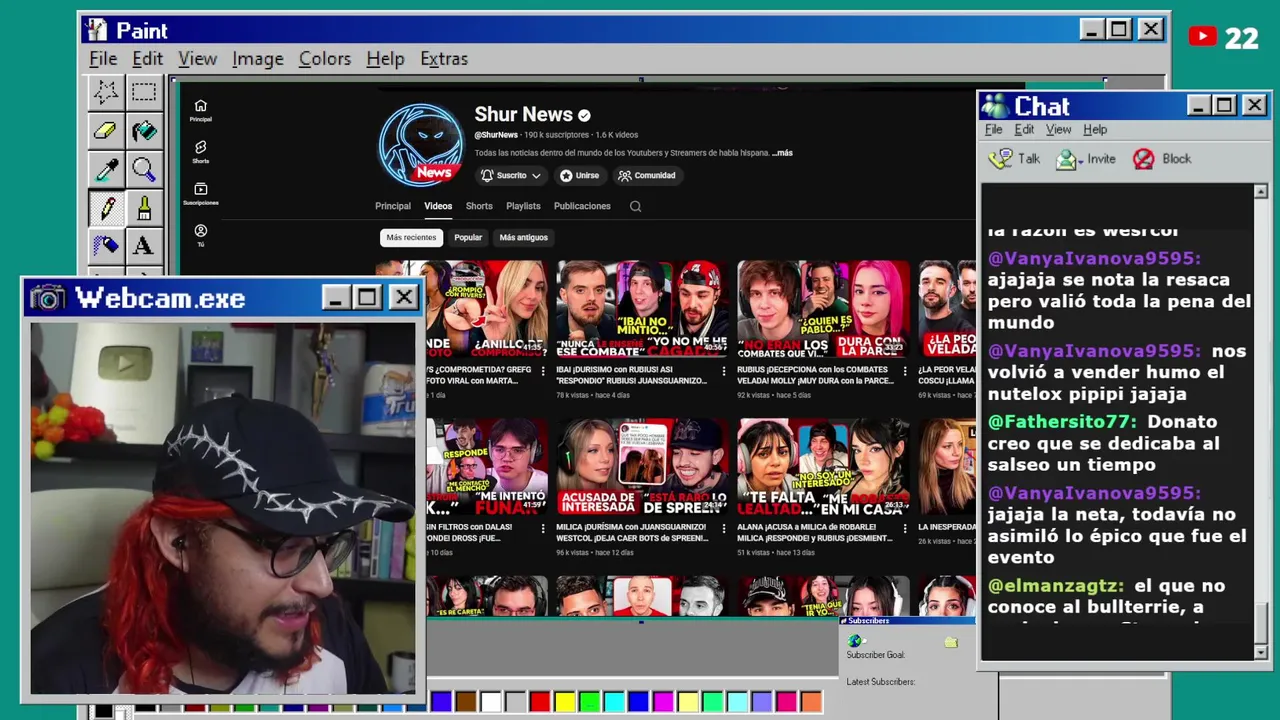Open the Help menu in Chat window
Screen dimensions: 1280x720
coord(1095,130)
